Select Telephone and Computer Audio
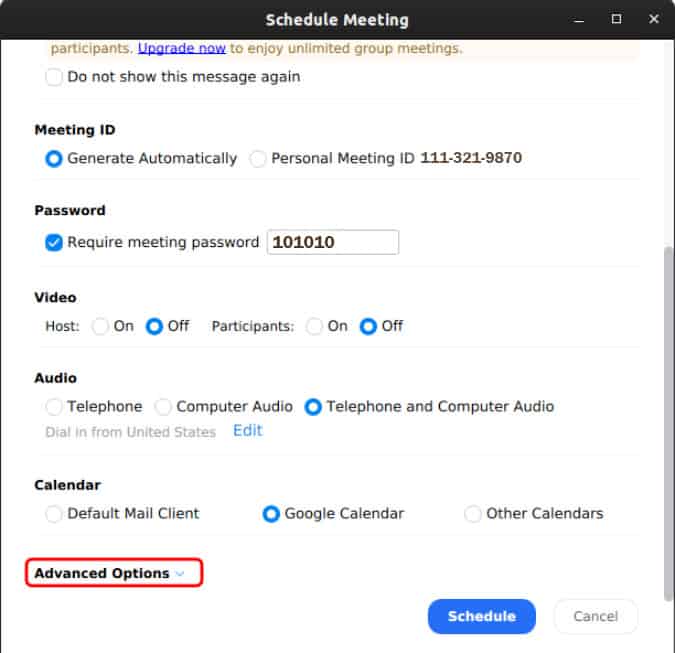Screen dimensions: 675x653 pos(313,407)
